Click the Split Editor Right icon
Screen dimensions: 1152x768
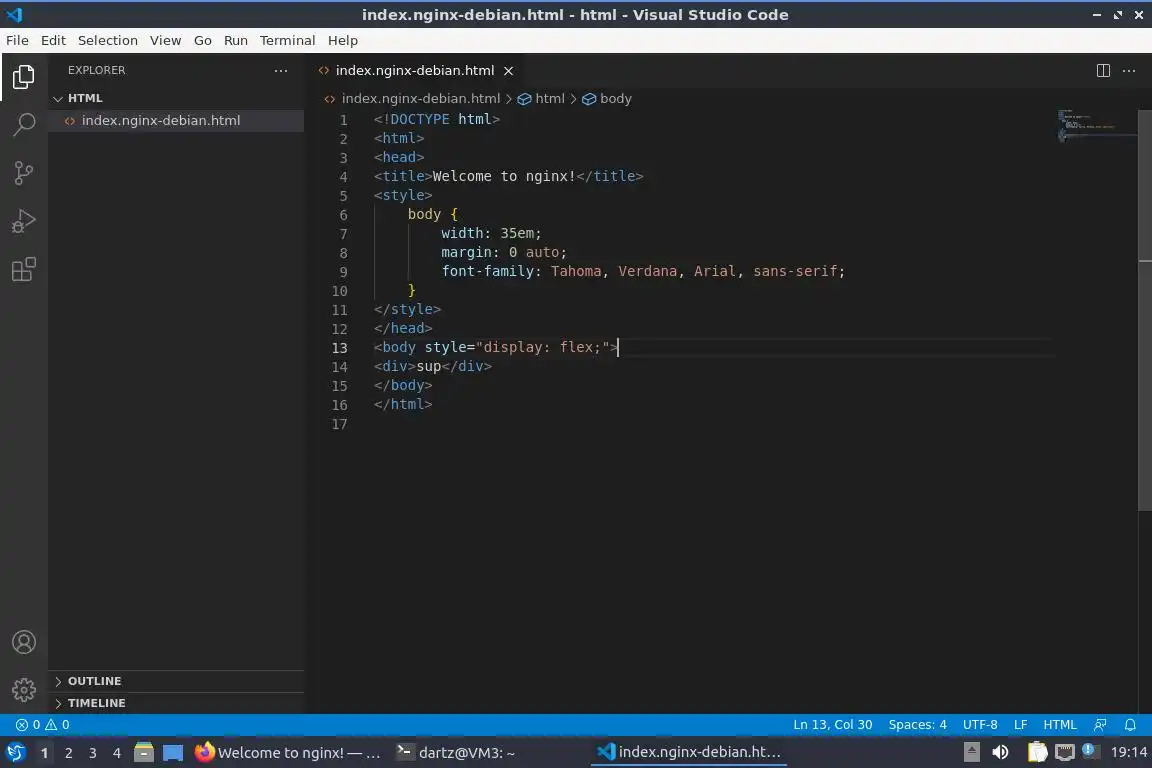(1103, 71)
